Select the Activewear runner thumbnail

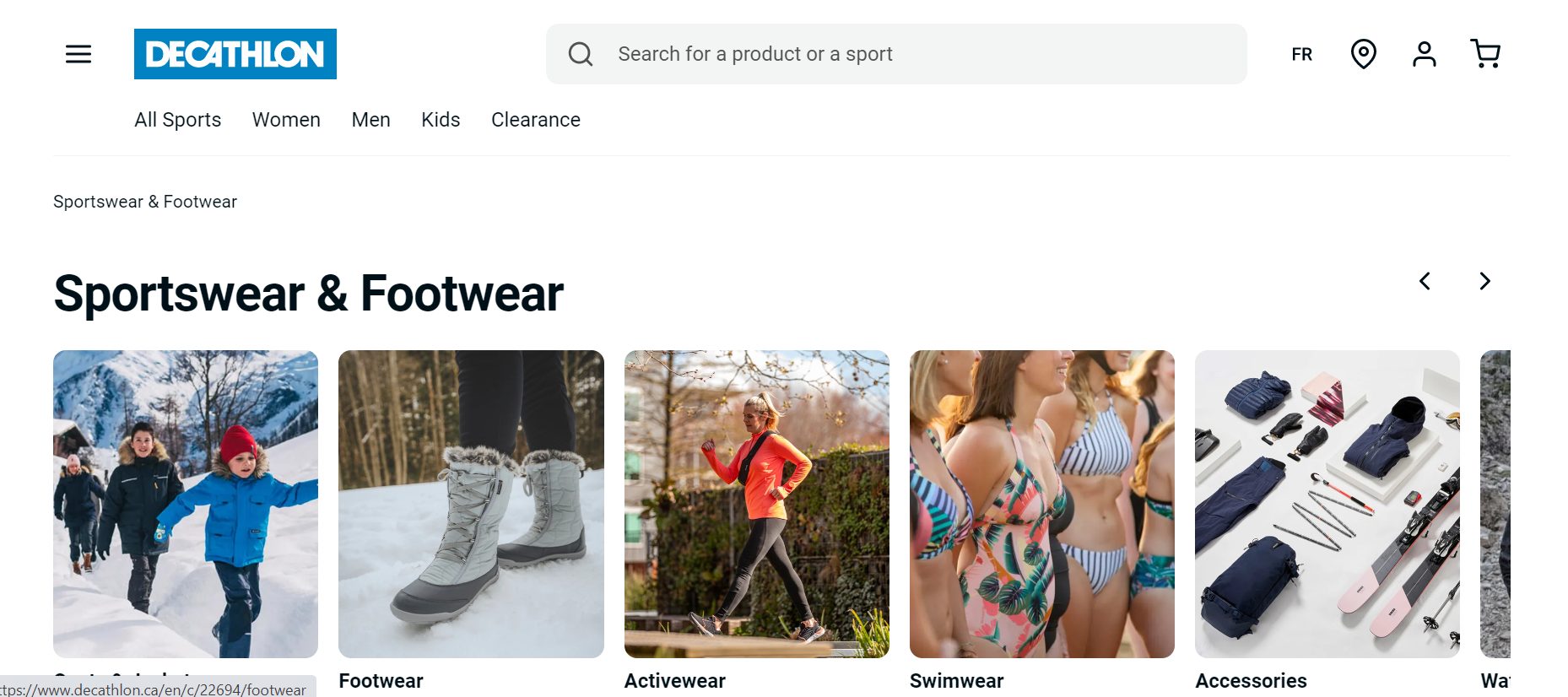pyautogui.click(x=756, y=504)
